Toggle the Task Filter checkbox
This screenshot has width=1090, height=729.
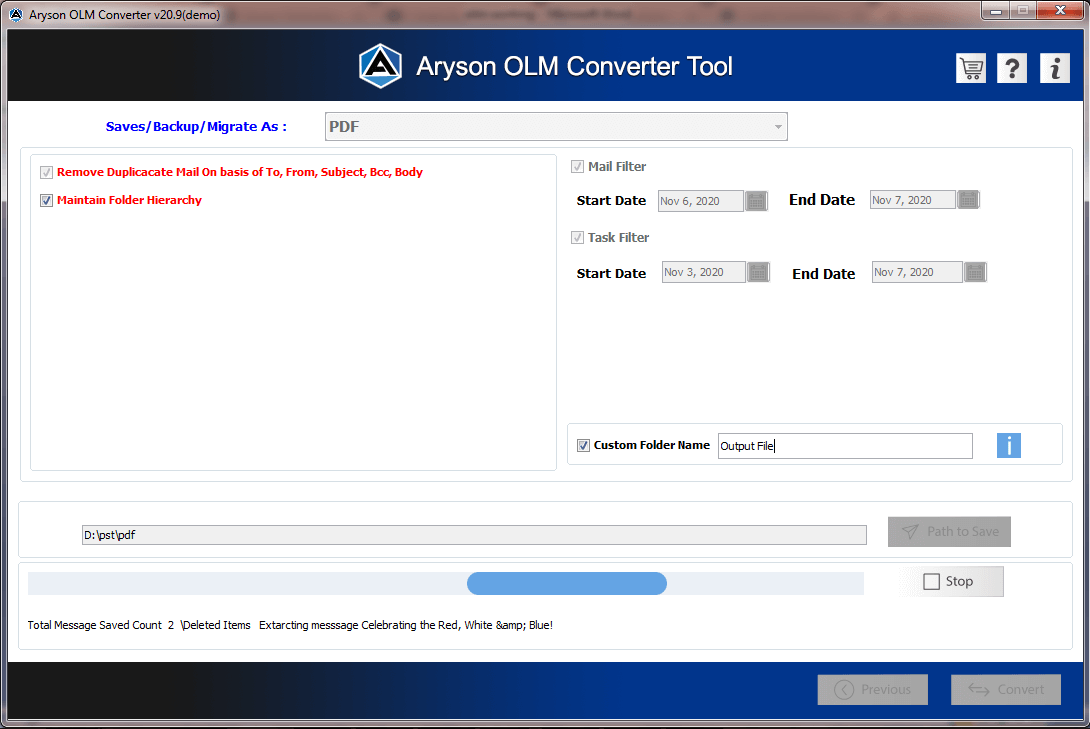[x=577, y=238]
